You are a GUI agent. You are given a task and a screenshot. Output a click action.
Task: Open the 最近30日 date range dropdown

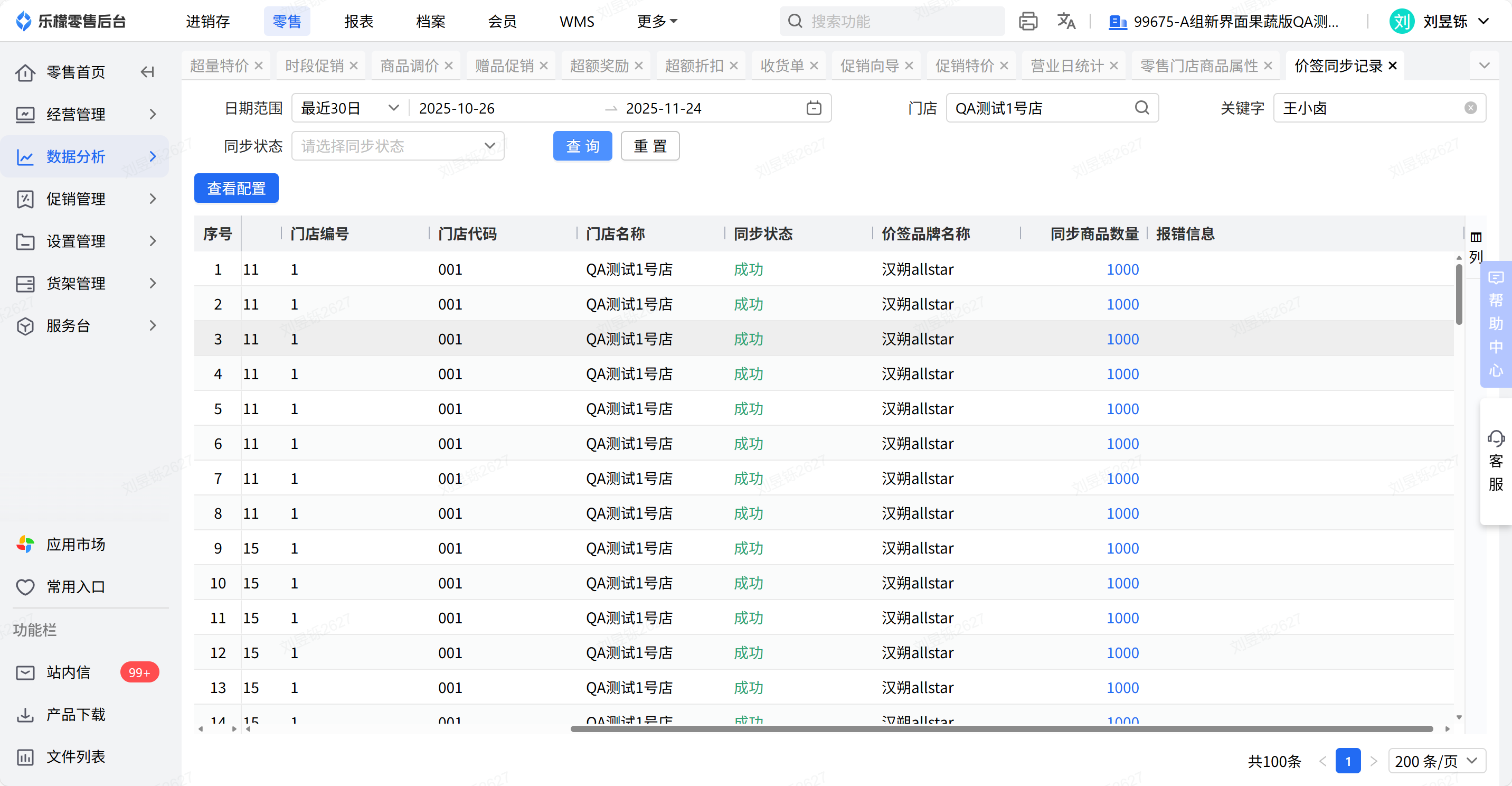[x=350, y=108]
